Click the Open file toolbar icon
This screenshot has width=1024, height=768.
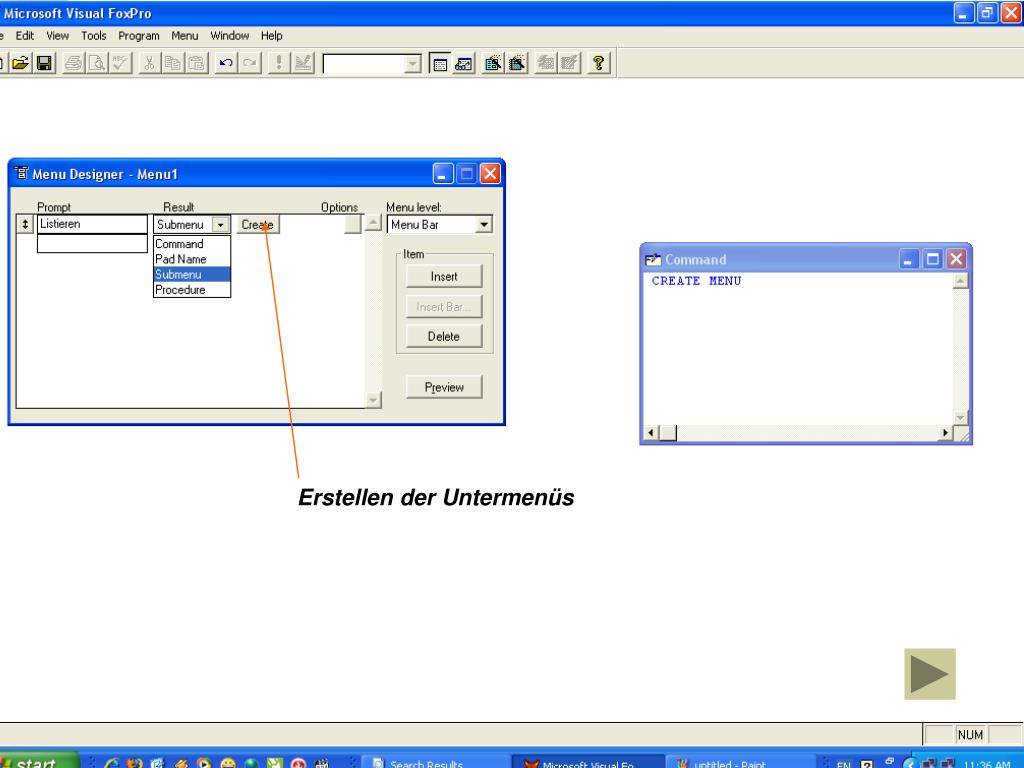[x=21, y=63]
